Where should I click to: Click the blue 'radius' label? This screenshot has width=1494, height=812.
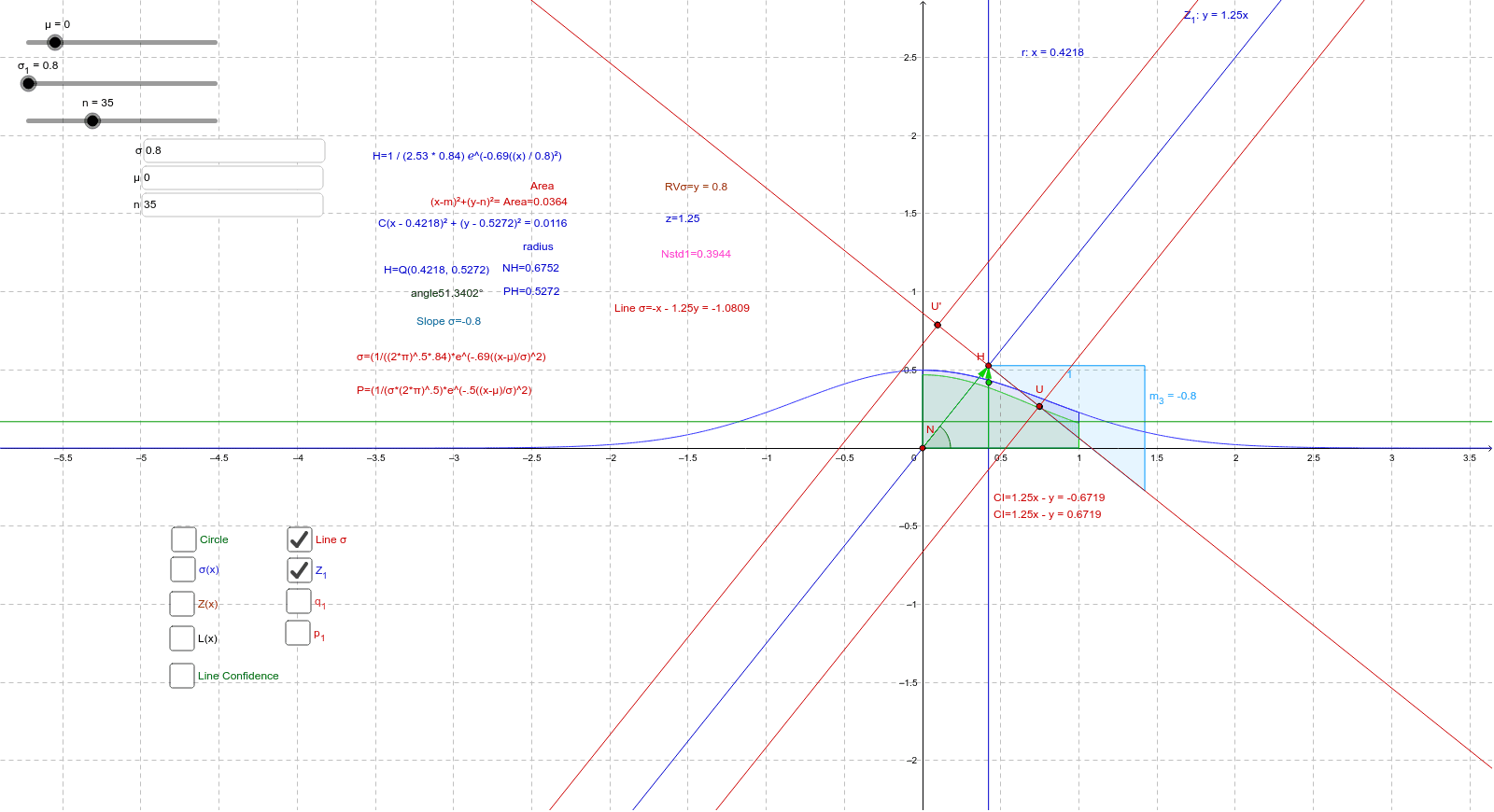[x=538, y=246]
